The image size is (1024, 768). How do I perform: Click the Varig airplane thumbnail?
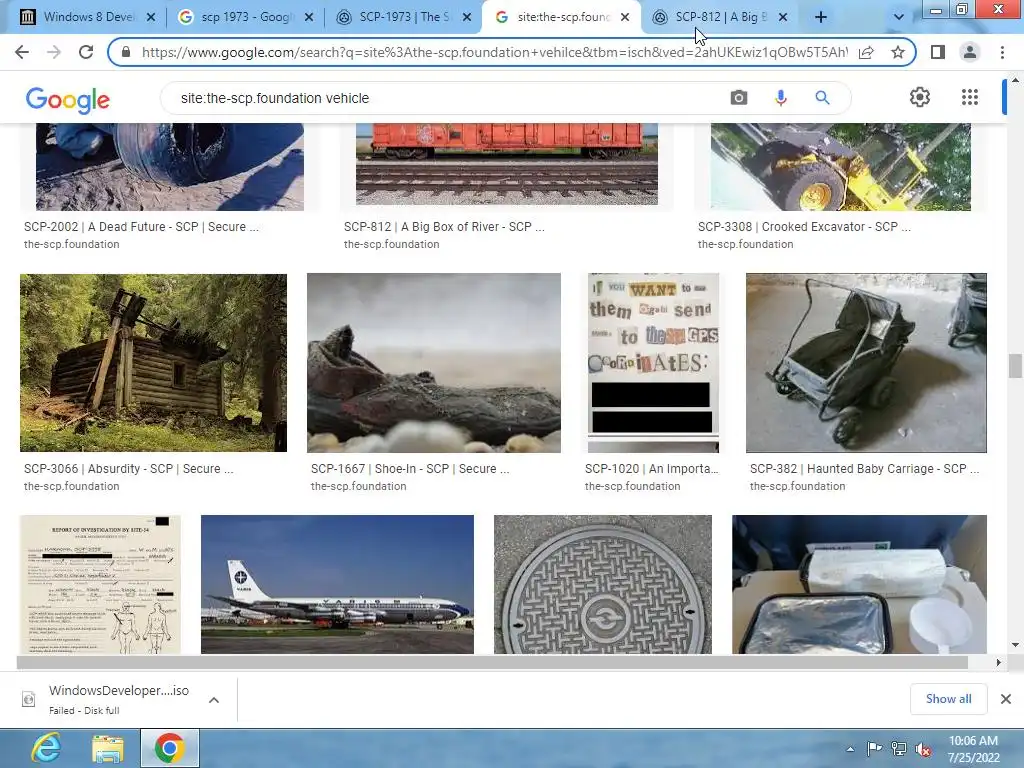click(x=337, y=584)
